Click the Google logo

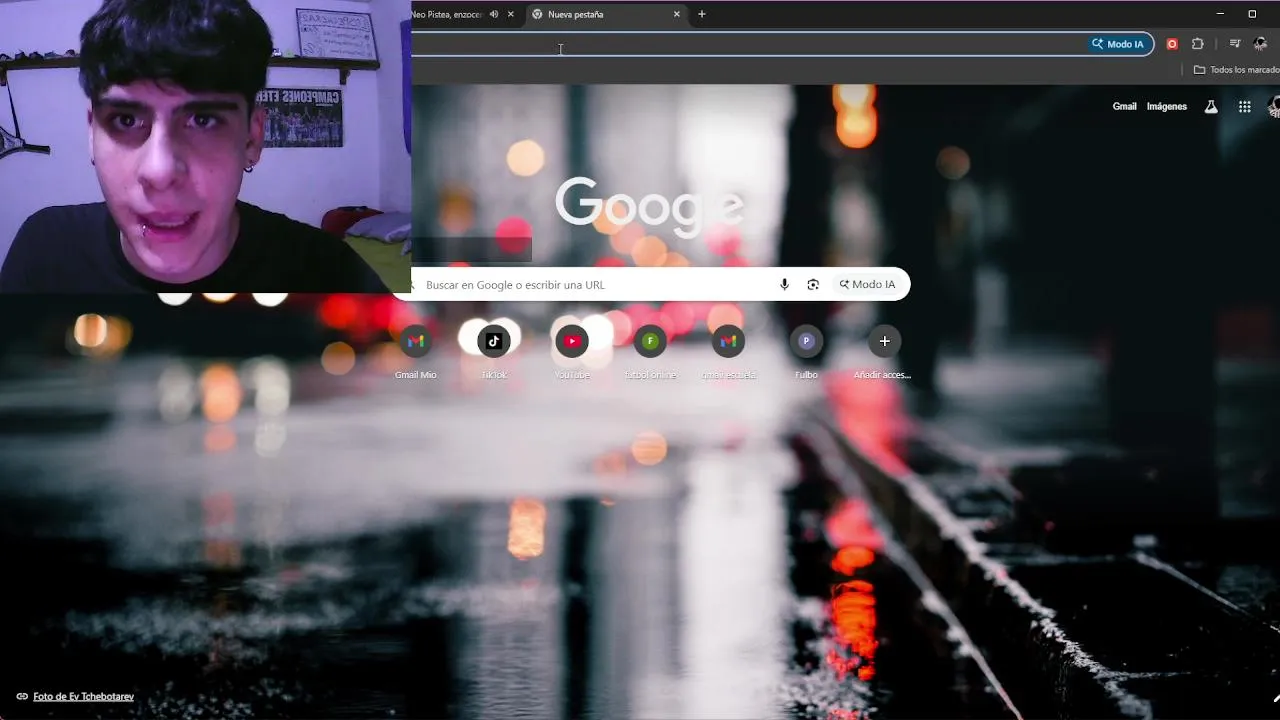650,205
